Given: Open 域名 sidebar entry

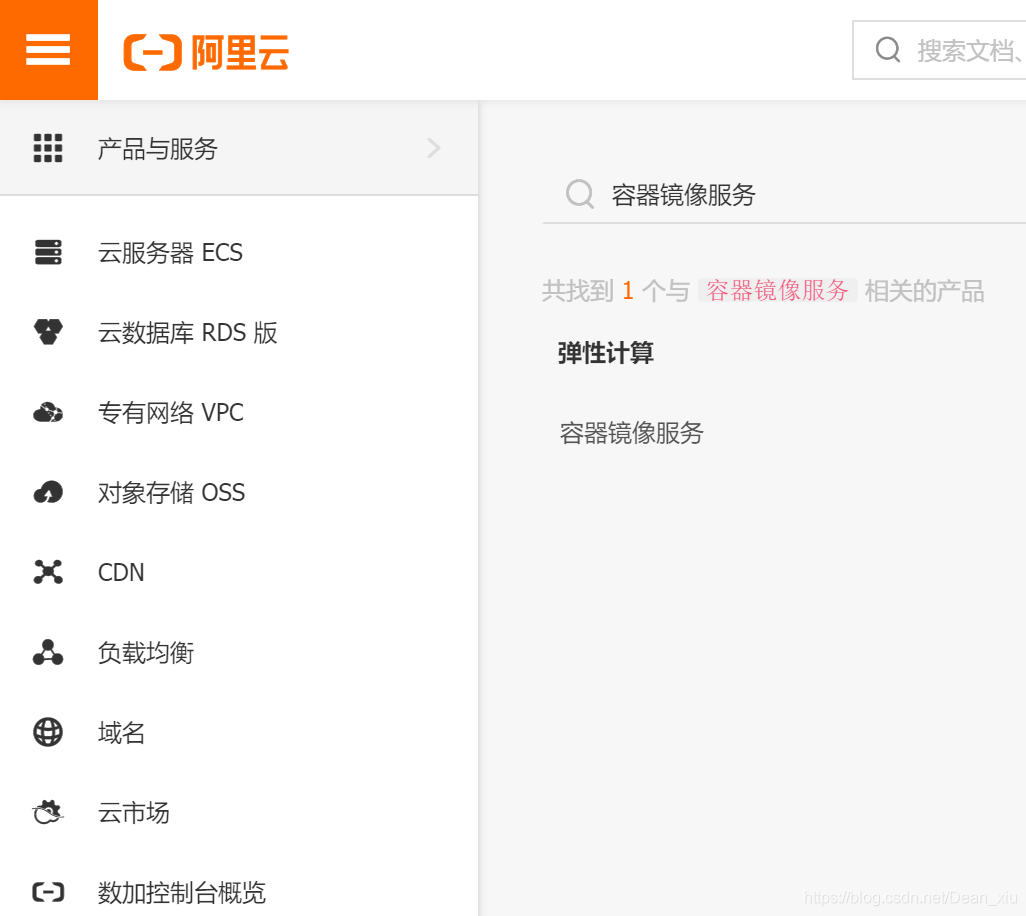Looking at the screenshot, I should 121,733.
